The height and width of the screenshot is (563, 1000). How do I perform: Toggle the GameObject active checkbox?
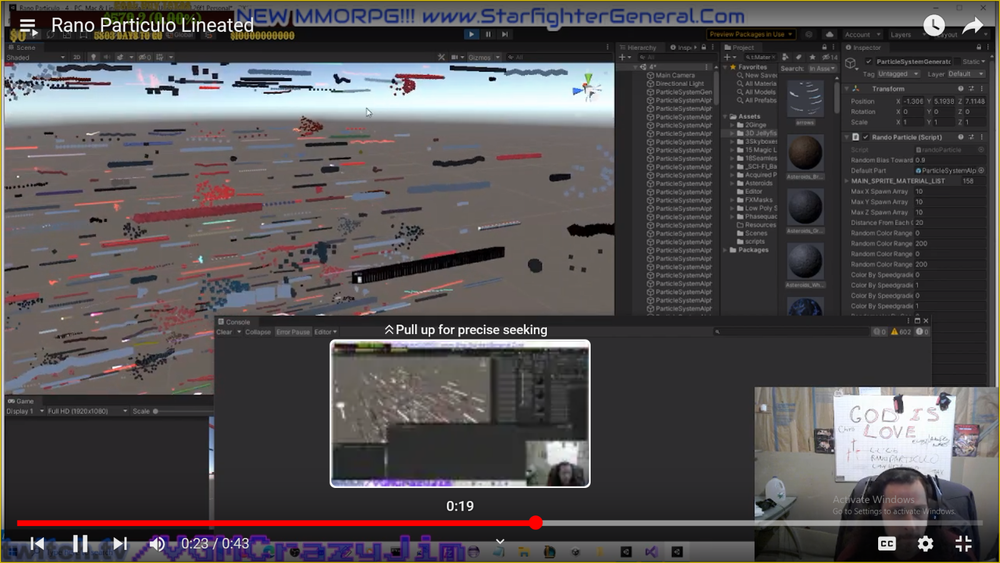coord(868,61)
